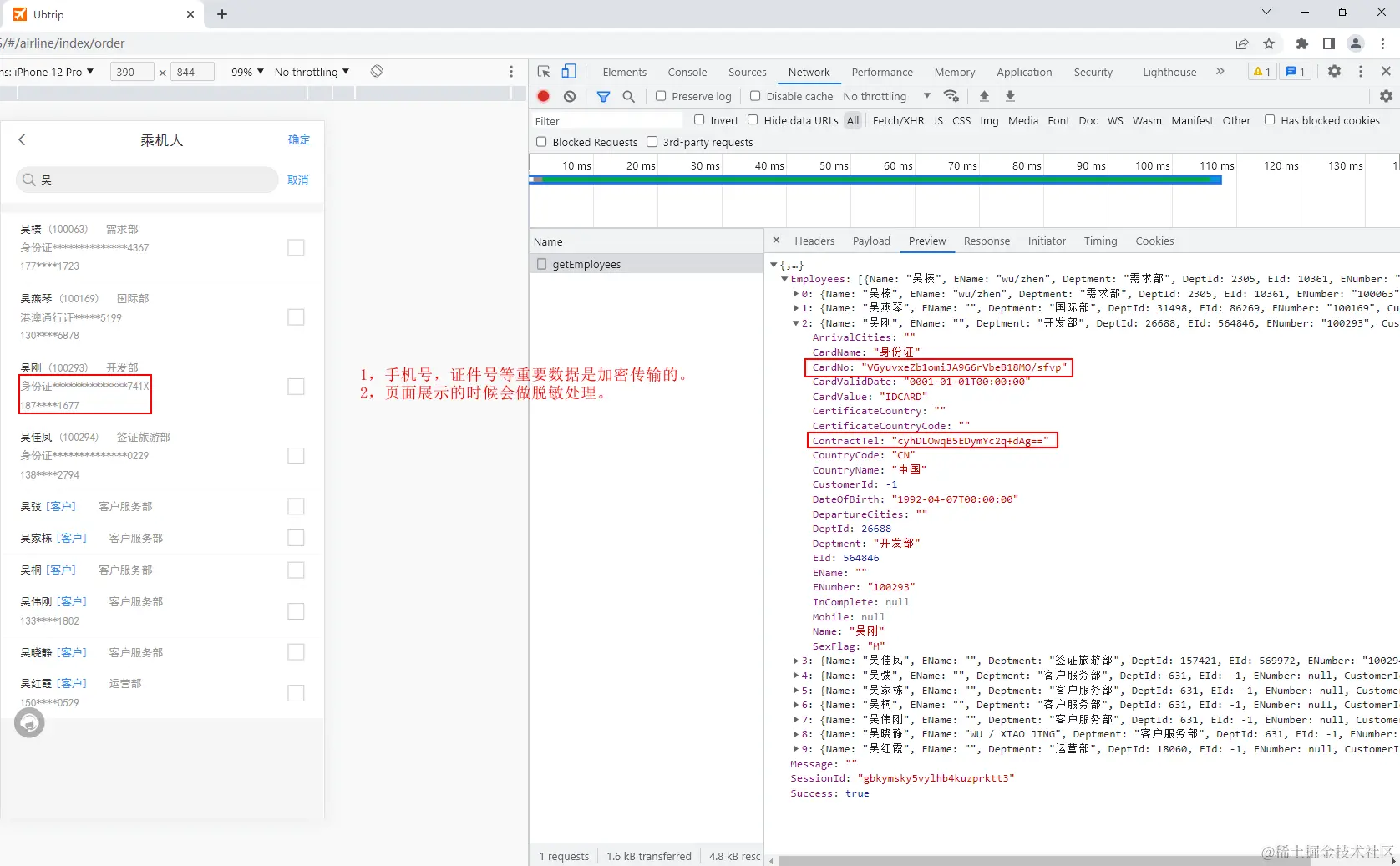Open the Headers tab
The image size is (1400, 866).
[x=814, y=241]
